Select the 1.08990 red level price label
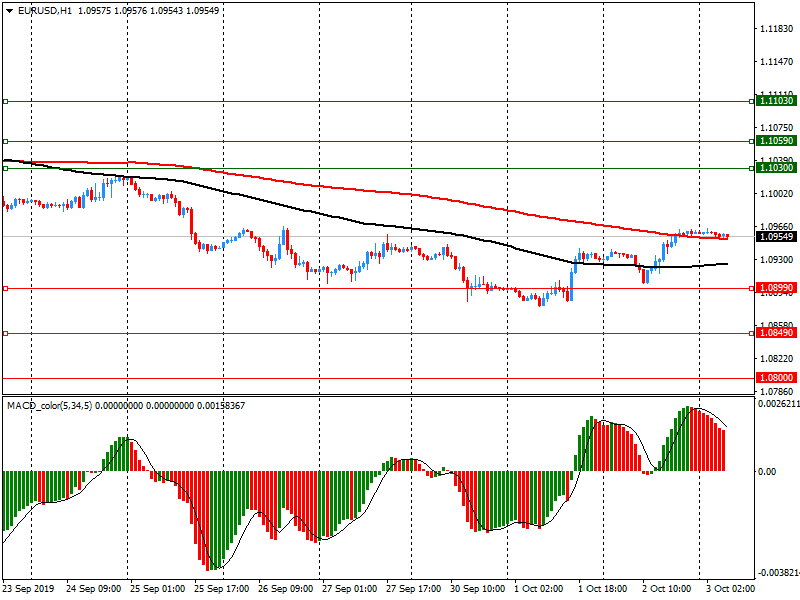Image resolution: width=800 pixels, height=600 pixels. pyautogui.click(x=776, y=288)
